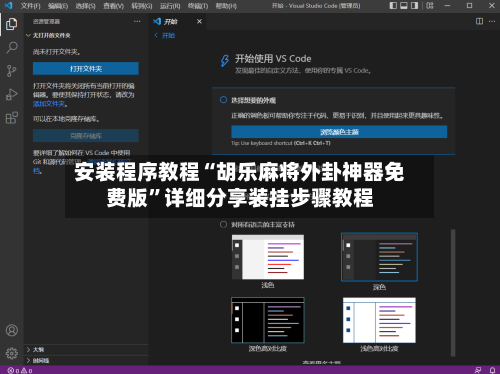The height and width of the screenshot is (374, 500).
Task: Open the 查看(V) menu
Action: click(113, 6)
